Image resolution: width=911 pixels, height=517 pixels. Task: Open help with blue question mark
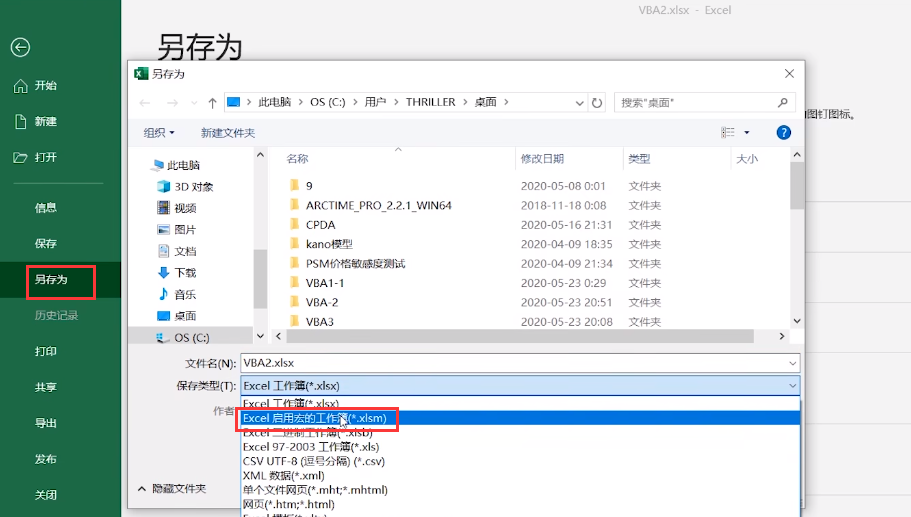click(783, 132)
